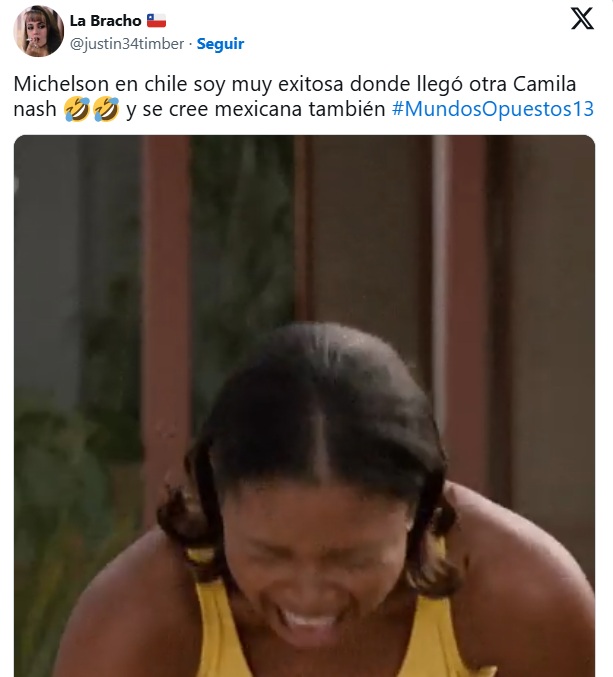Image resolution: width=613 pixels, height=677 pixels.
Task: Select the La Bracho display name
Action: pyautogui.click(x=105, y=20)
